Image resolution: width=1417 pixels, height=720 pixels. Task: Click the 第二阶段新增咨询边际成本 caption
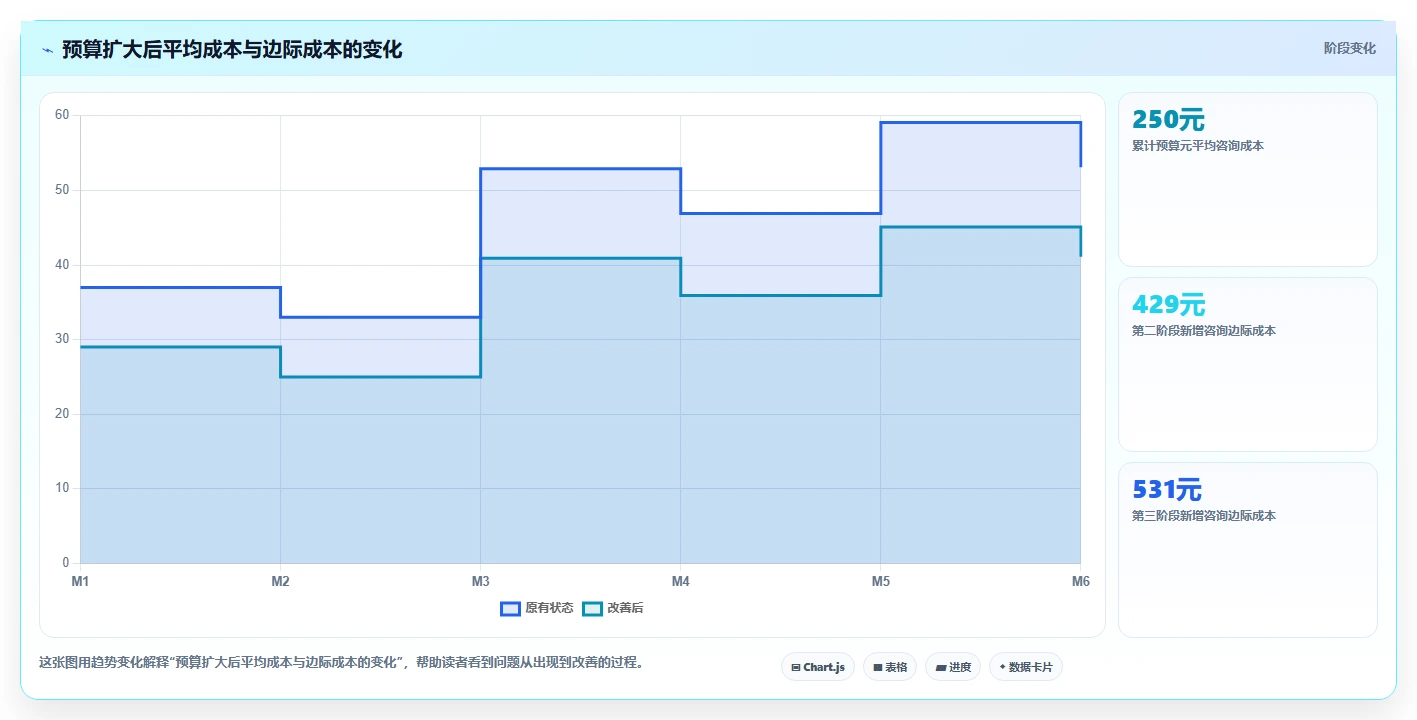point(1204,331)
